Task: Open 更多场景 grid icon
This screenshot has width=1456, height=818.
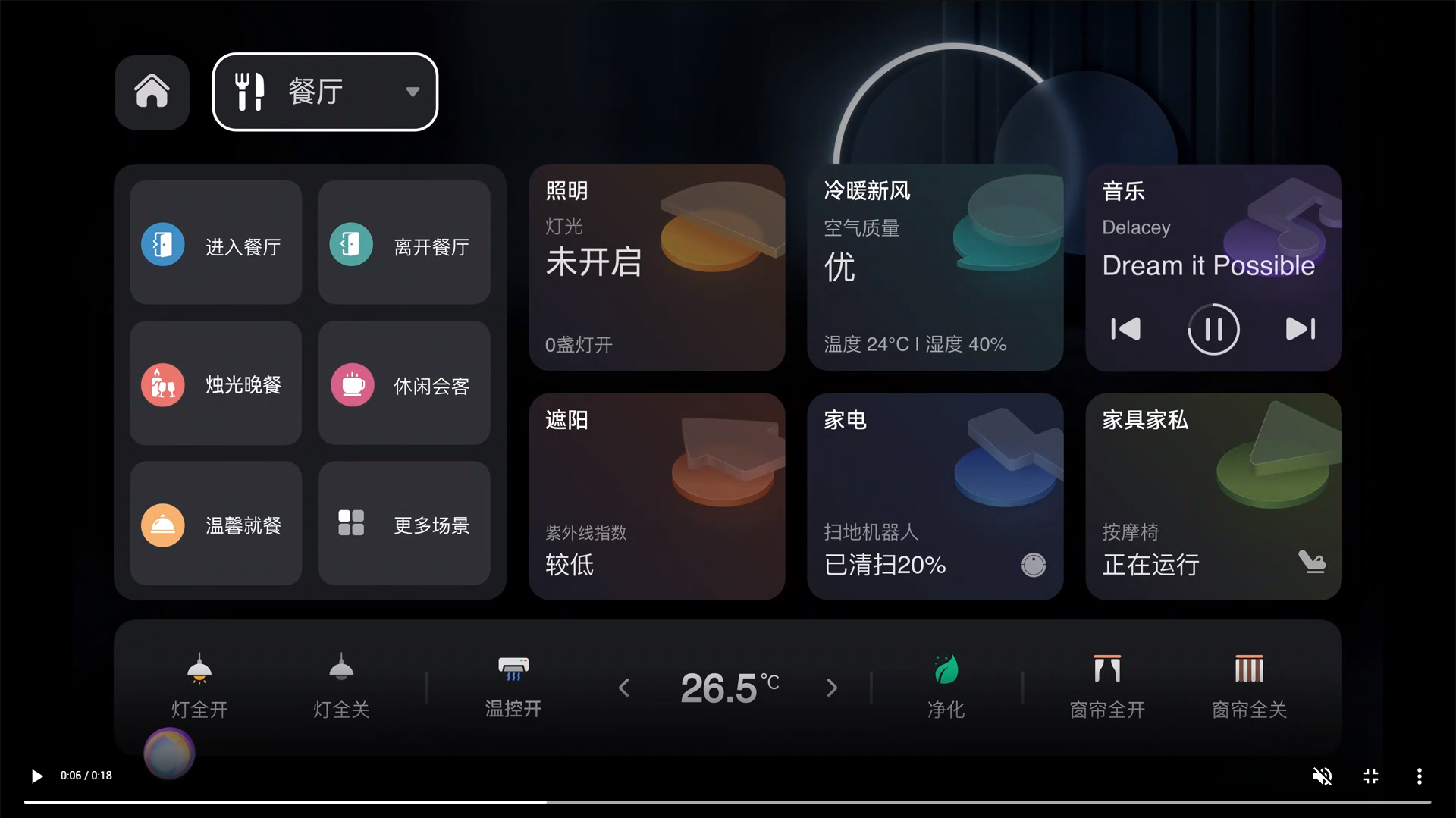Action: coord(351,523)
